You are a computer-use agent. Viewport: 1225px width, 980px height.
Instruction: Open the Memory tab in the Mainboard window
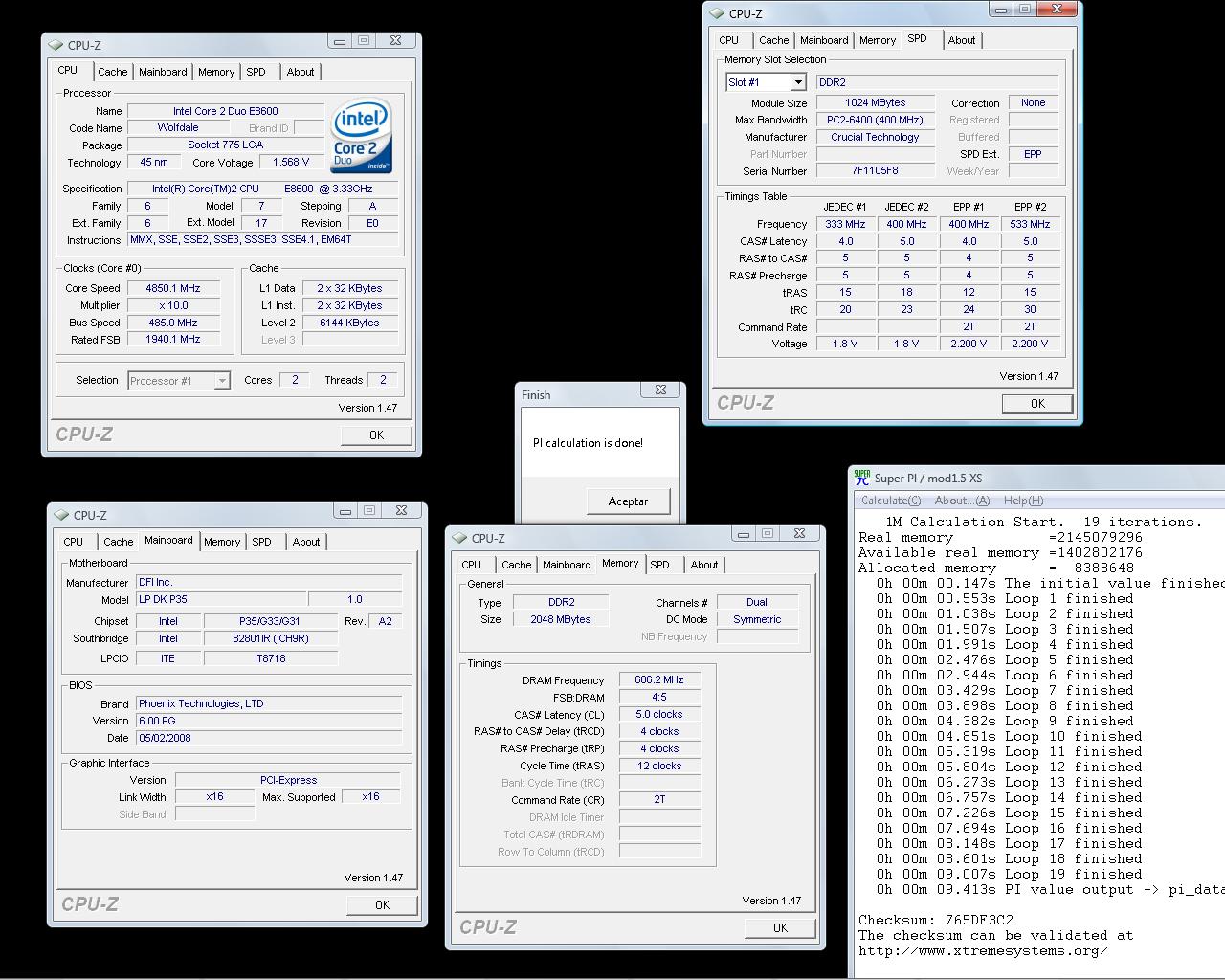222,542
